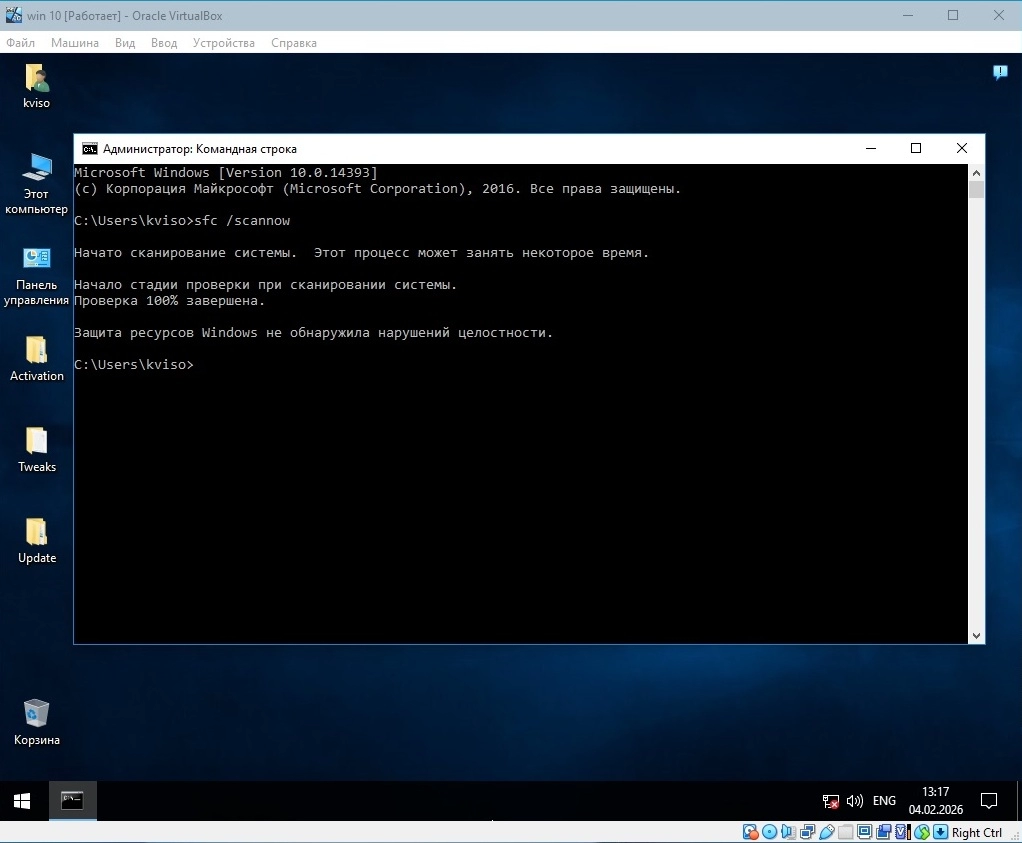Click the cmd system menu icon in title bar
Viewport: 1022px width, 843px height.
click(x=89, y=149)
